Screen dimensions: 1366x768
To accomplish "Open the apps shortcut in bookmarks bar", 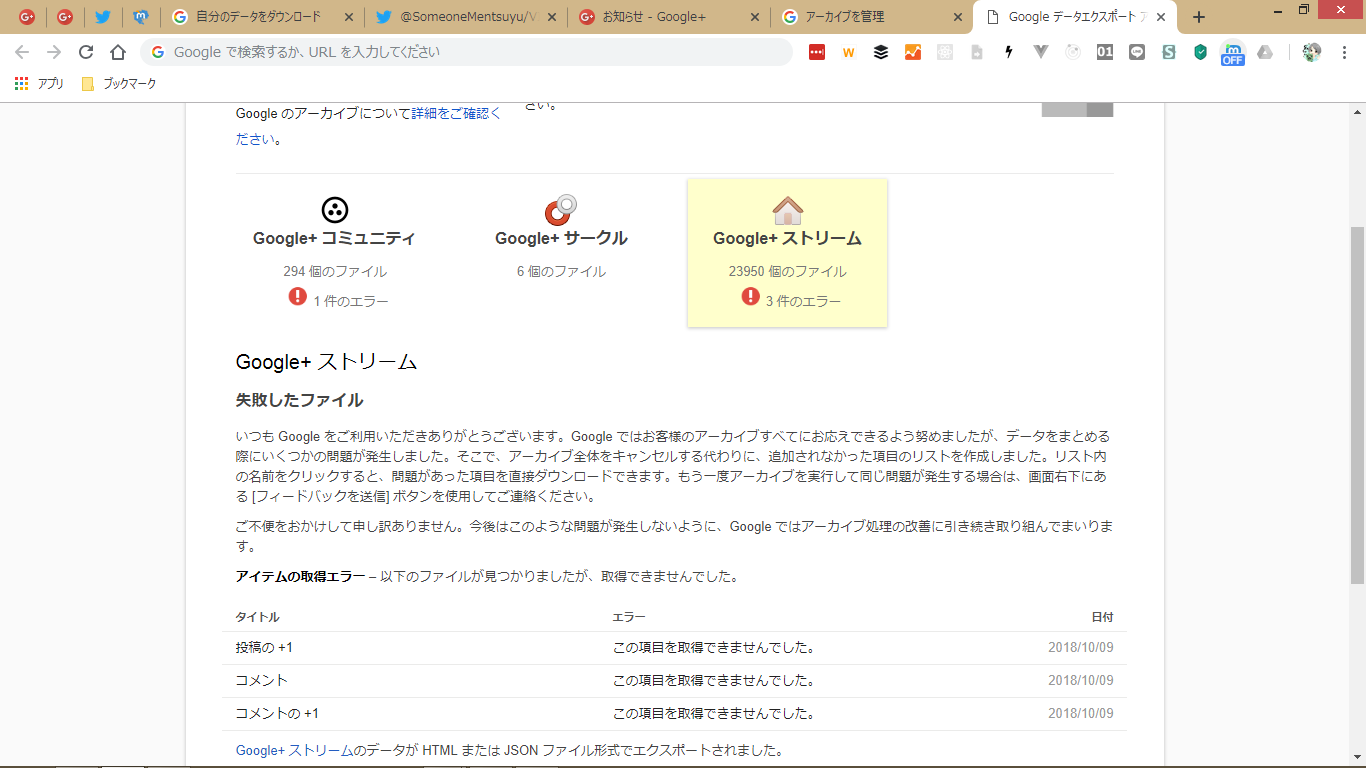I will pos(39,84).
